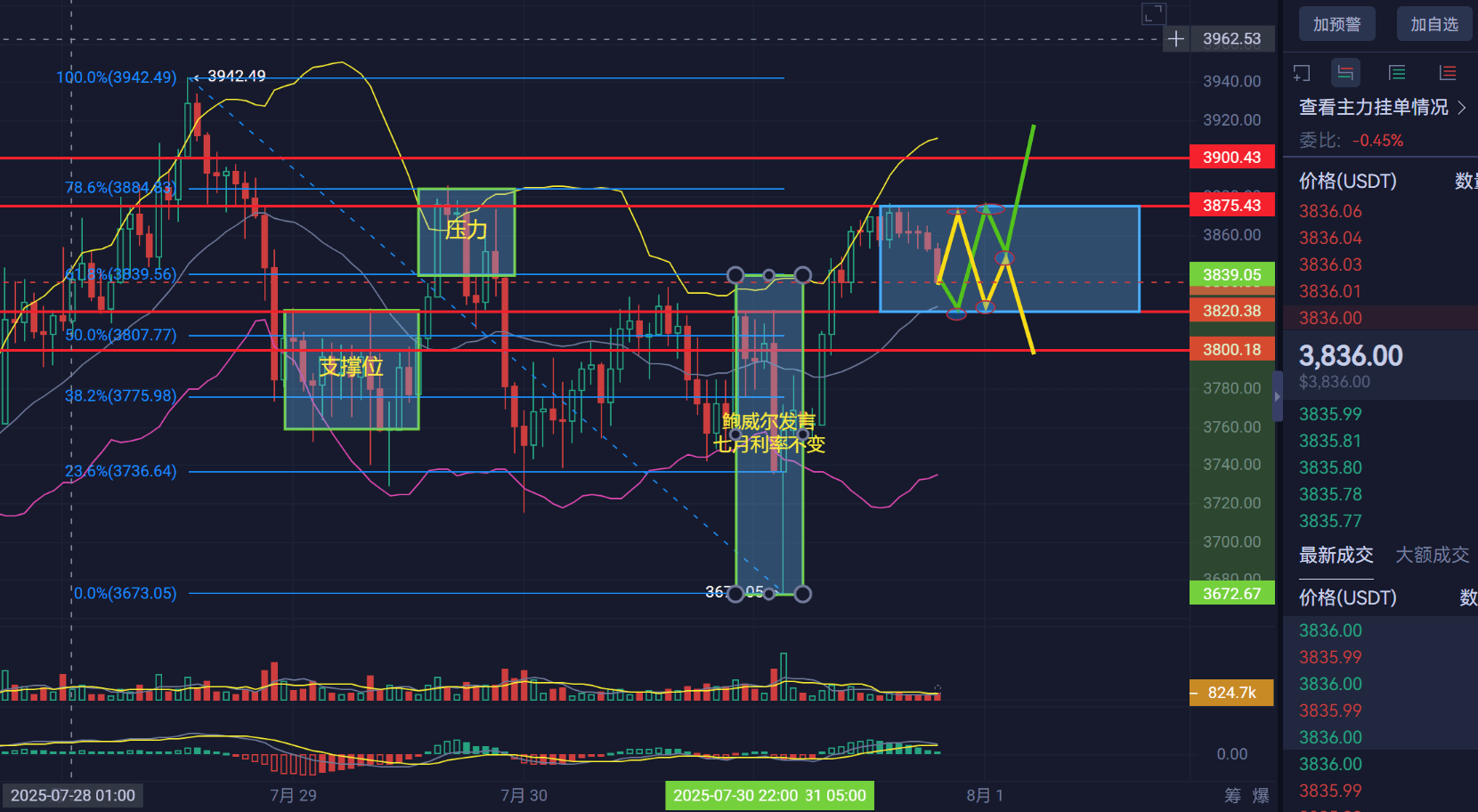1478x812 pixels.
Task: Open the 筹 chip distribution icon
Action: [x=1232, y=795]
